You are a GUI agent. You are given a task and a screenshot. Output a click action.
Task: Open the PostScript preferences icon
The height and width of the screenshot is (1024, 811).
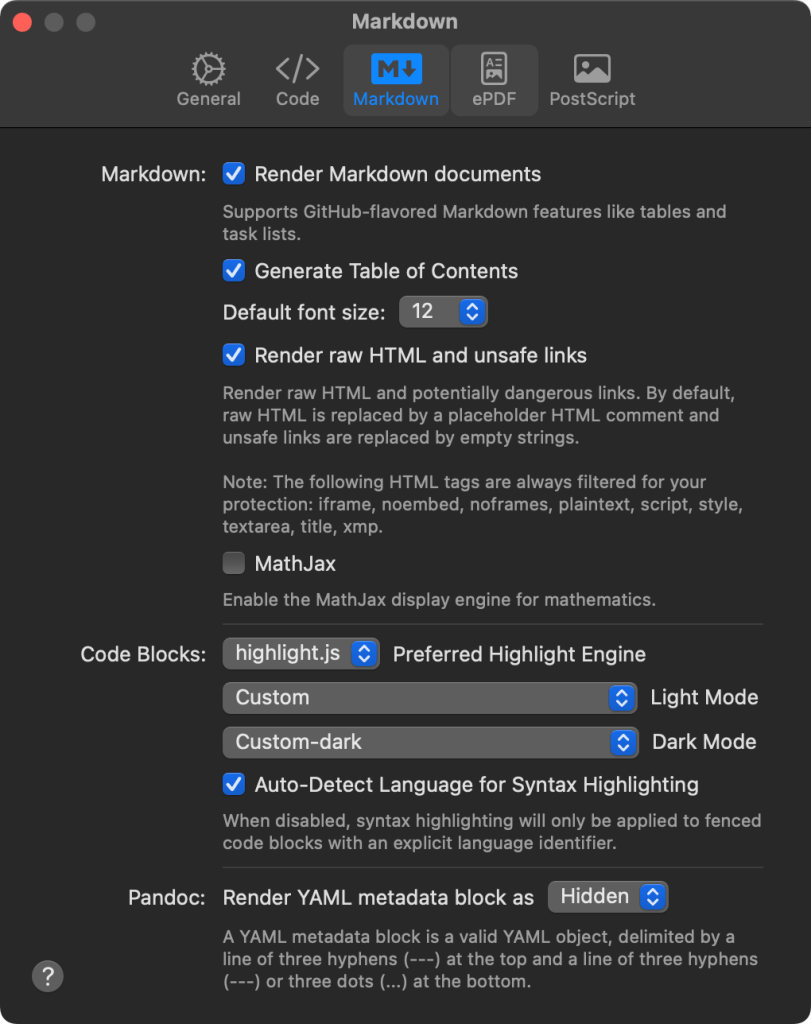[x=592, y=69]
